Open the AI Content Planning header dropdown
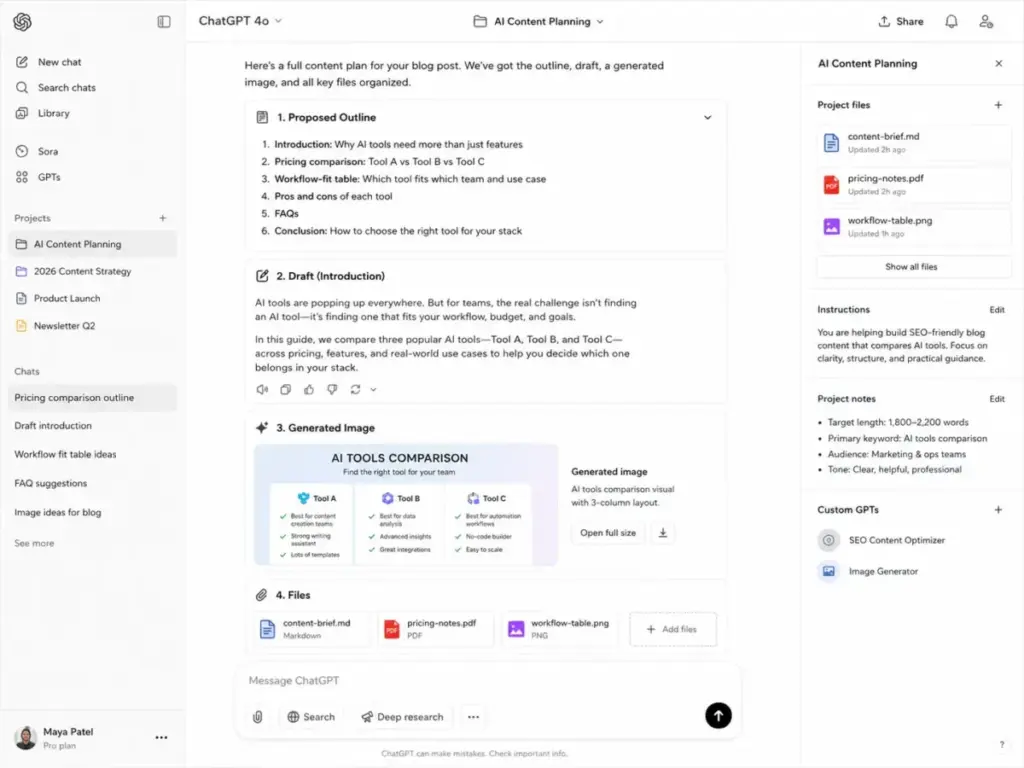The height and width of the screenshot is (768, 1024). 539,22
